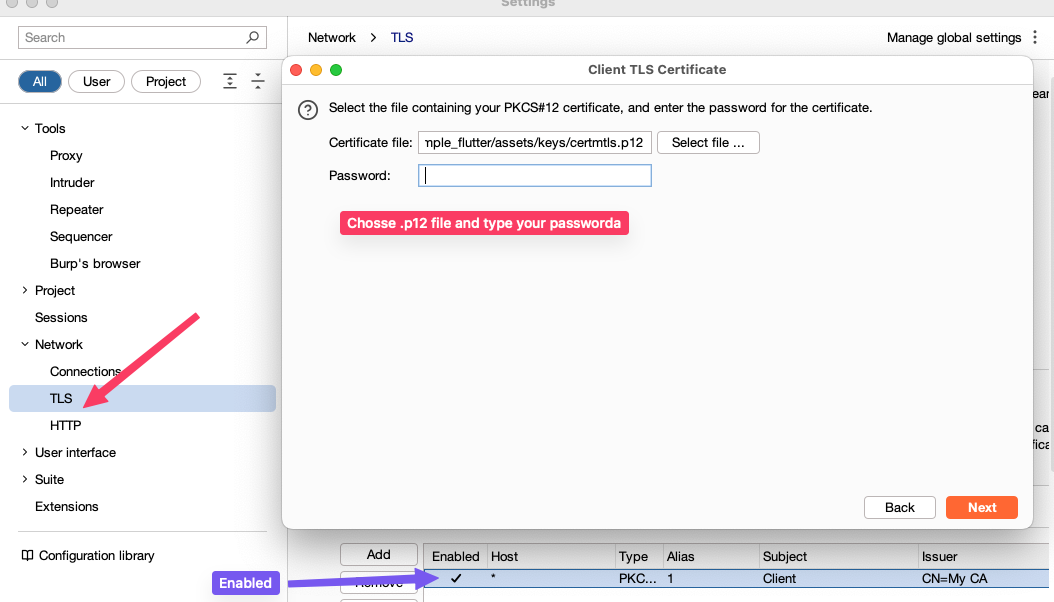Click the expand all sections icon
1054x602 pixels.
230,82
